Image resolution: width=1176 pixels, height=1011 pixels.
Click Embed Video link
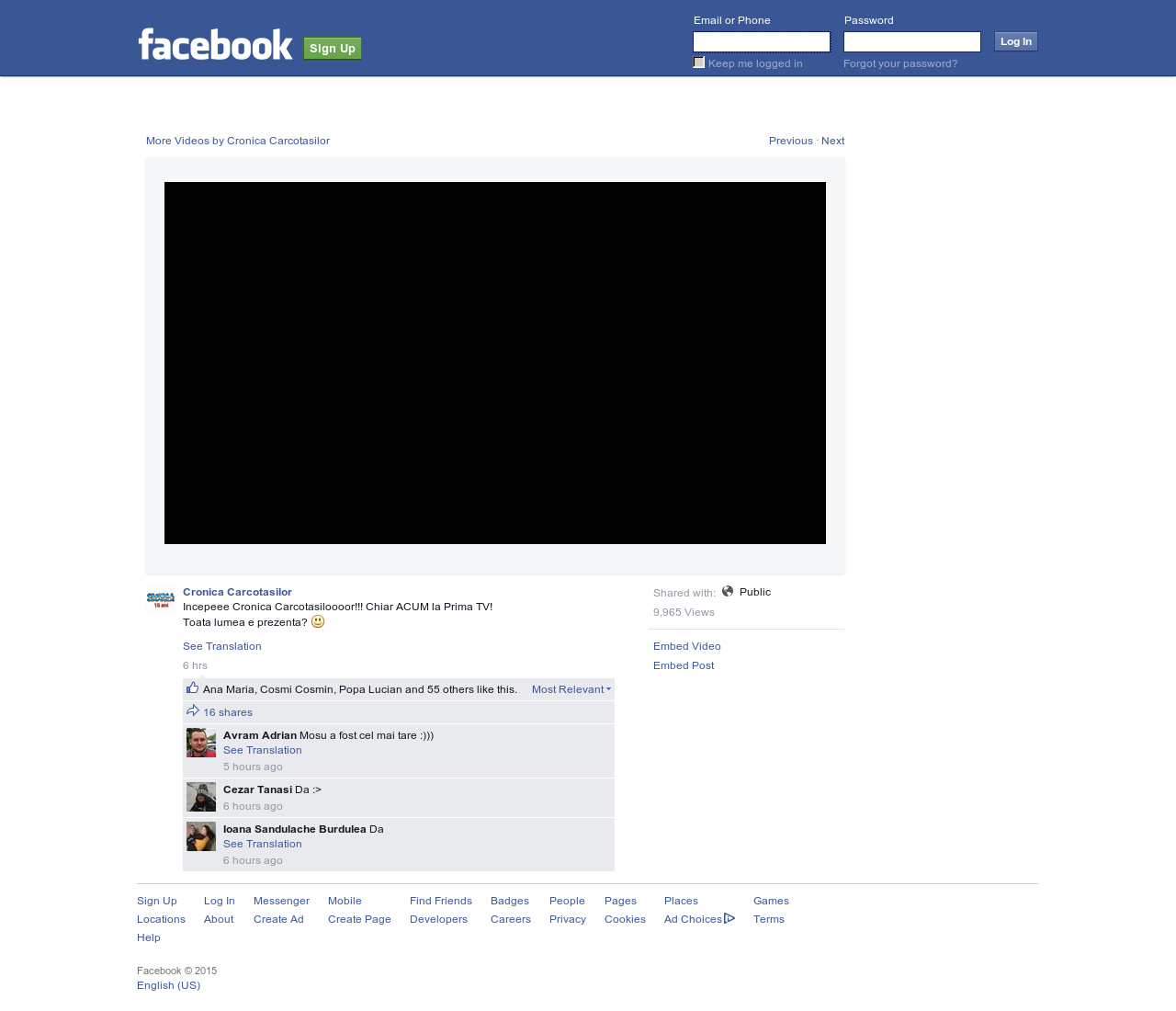[x=687, y=646]
